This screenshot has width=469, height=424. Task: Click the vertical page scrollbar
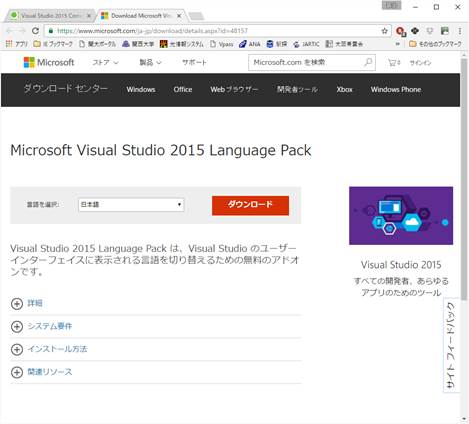point(464,179)
